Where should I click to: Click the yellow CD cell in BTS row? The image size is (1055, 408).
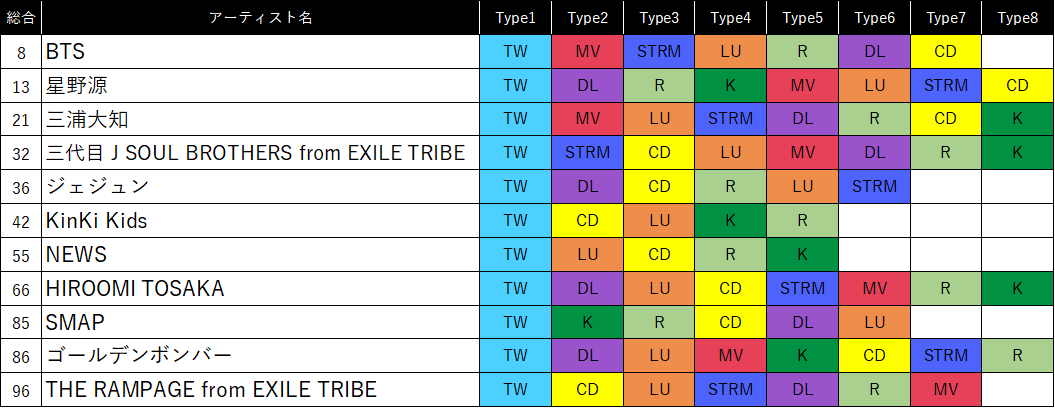click(946, 51)
